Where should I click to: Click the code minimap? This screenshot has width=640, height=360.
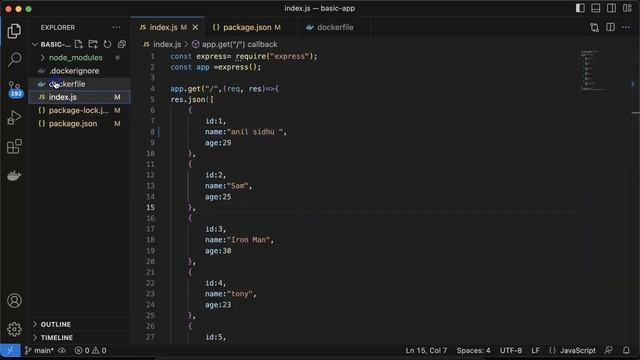click(592, 70)
